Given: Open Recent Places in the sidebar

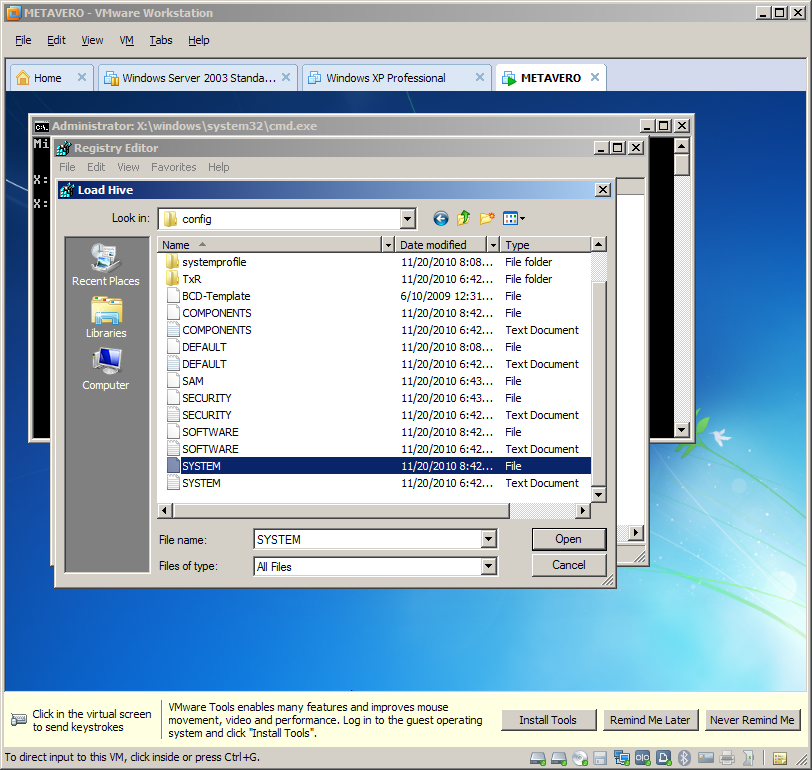Looking at the screenshot, I should 106,265.
